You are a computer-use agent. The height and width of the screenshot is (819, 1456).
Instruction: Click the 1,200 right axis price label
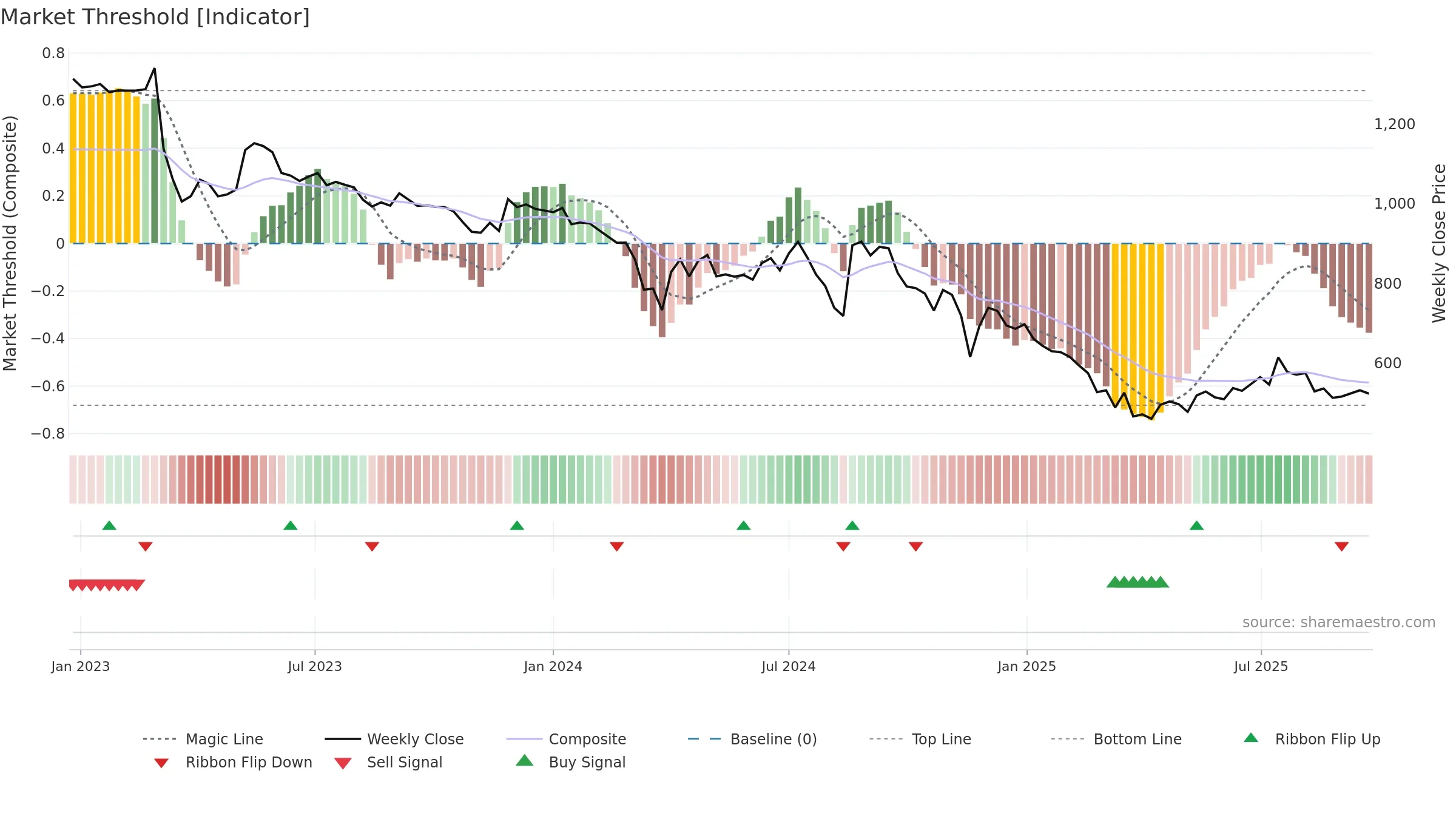(1395, 124)
